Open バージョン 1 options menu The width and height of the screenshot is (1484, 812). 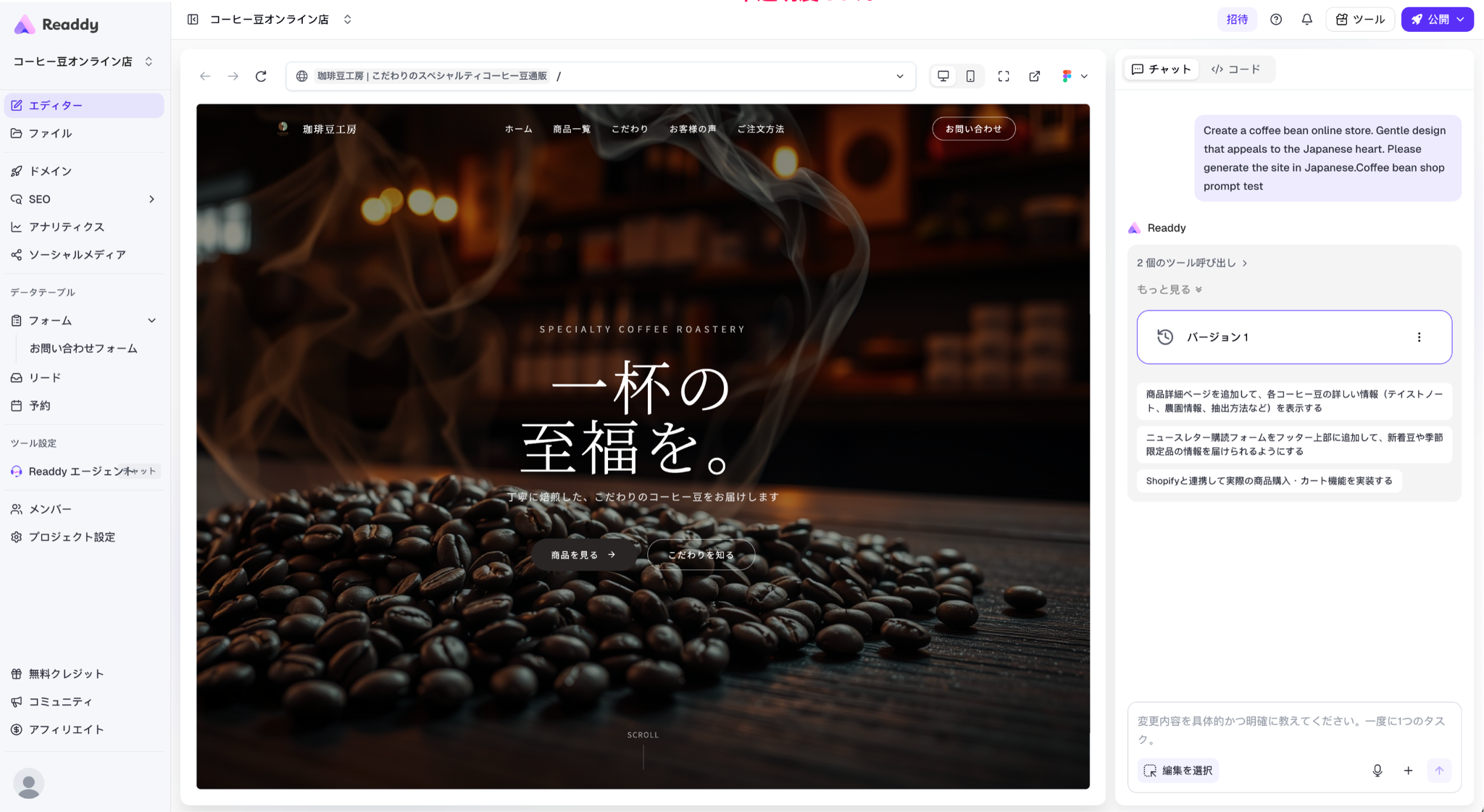(x=1419, y=338)
